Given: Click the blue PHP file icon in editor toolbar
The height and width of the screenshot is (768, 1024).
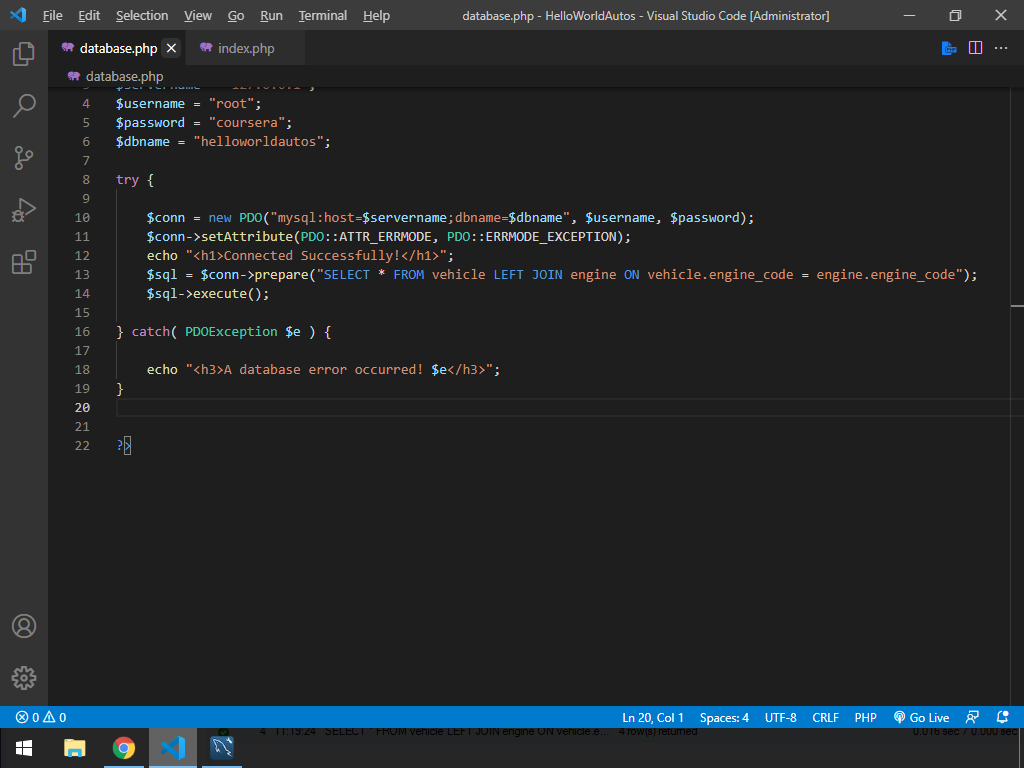Looking at the screenshot, I should tap(949, 48).
